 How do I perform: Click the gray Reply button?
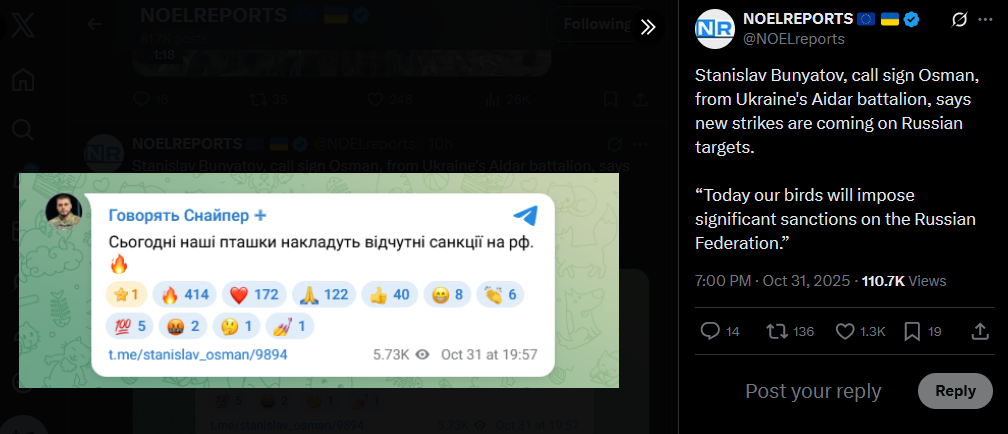tap(955, 391)
